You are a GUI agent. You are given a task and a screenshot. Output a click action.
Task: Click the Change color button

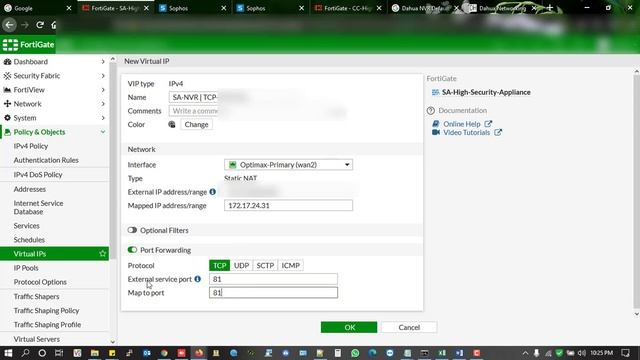pos(196,124)
